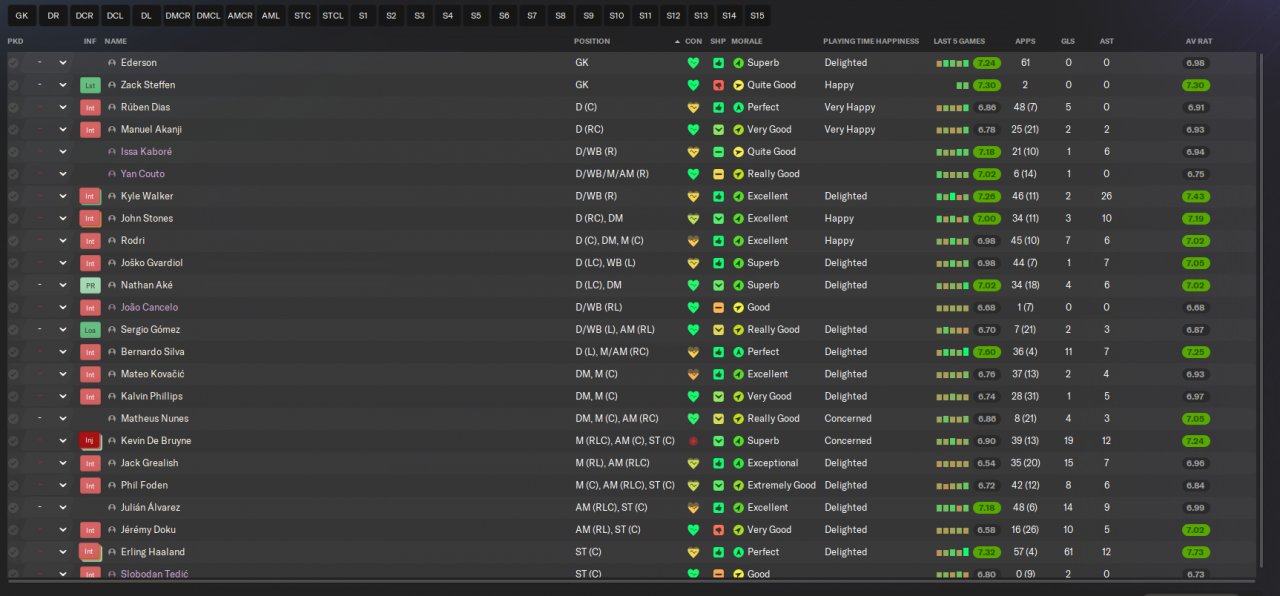Click Manuel Akanji's sharpness icon
Viewport: 1280px width, 596px height.
point(718,130)
